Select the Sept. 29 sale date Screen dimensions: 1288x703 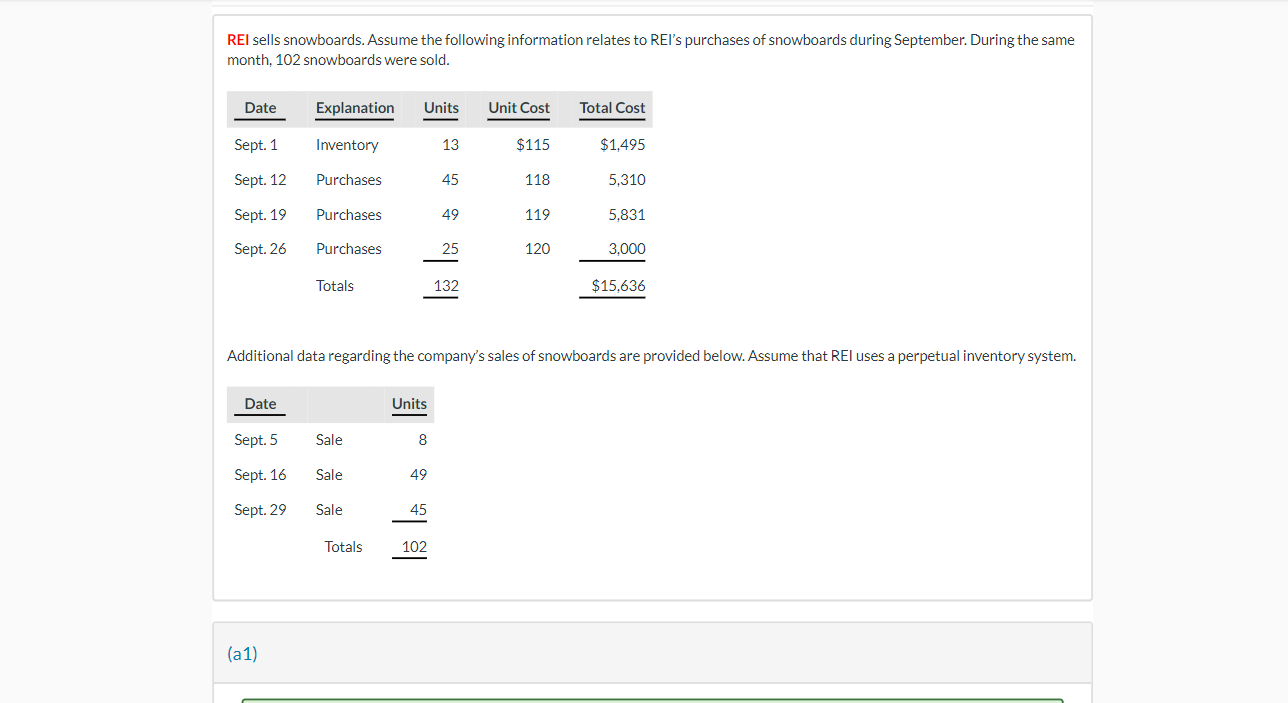pyautogui.click(x=260, y=510)
